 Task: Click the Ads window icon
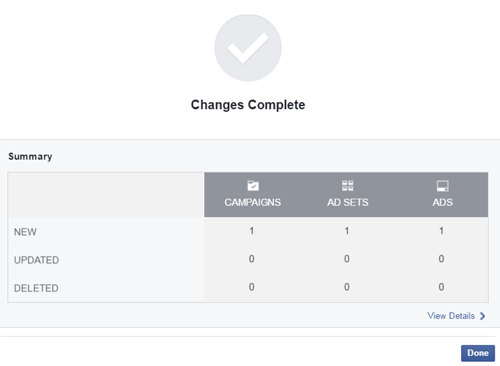pos(442,186)
